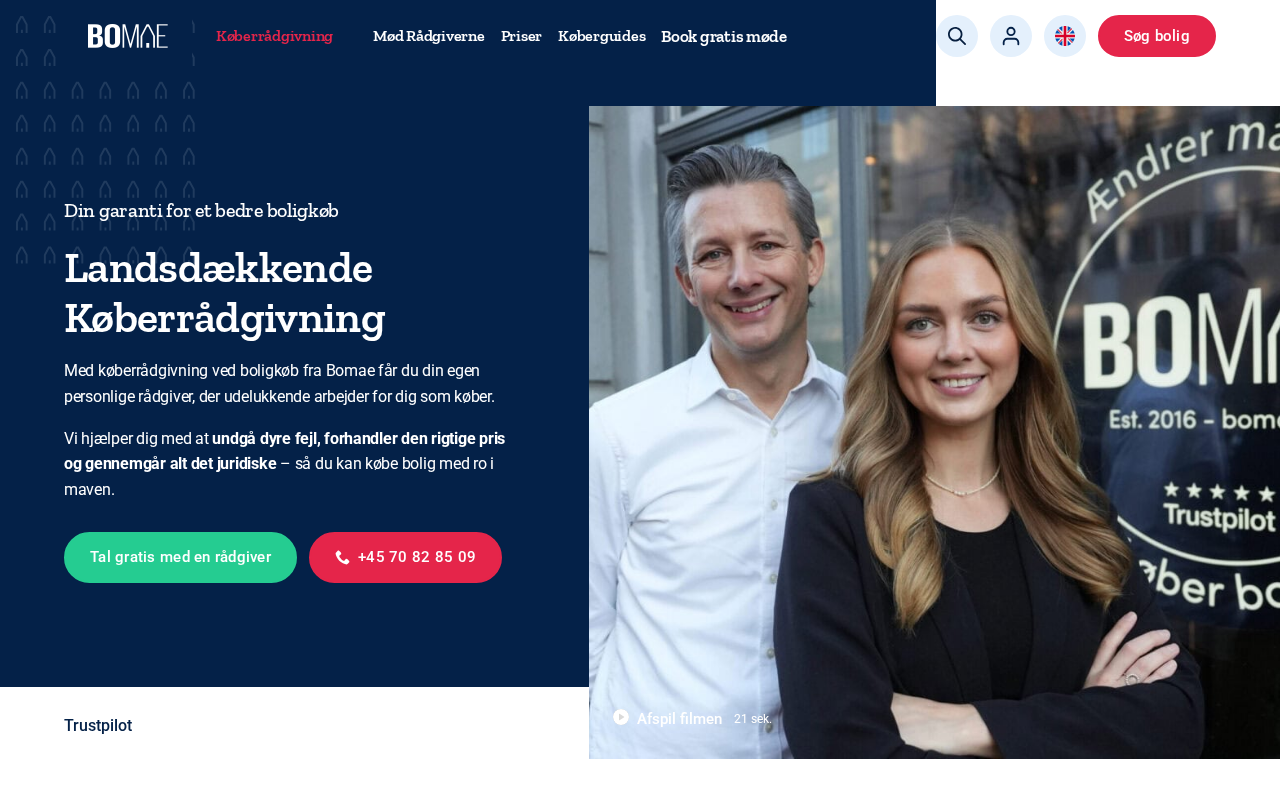Click the BOMAE logo
This screenshot has width=1280, height=800.
128,36
